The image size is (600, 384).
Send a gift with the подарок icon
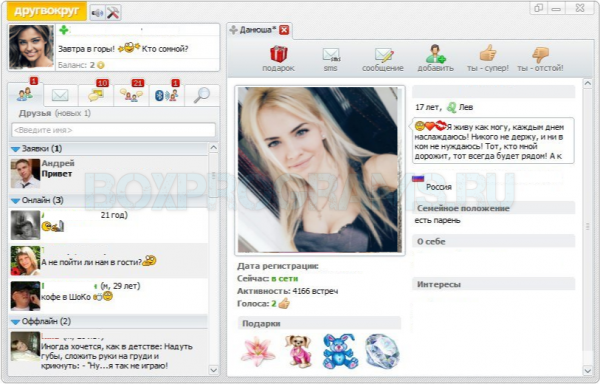[x=279, y=58]
